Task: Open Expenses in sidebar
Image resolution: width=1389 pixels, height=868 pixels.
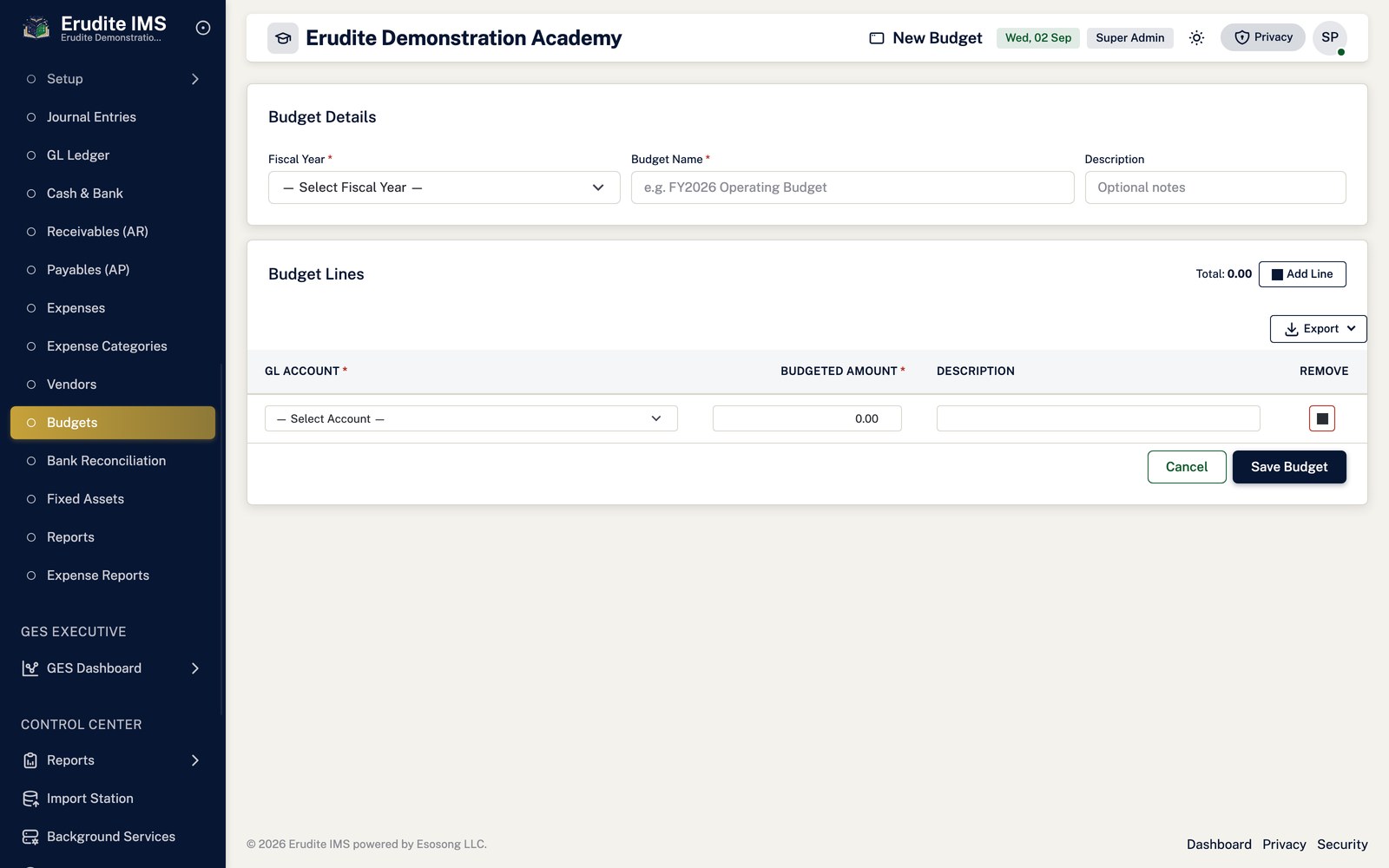Action: pos(113,308)
